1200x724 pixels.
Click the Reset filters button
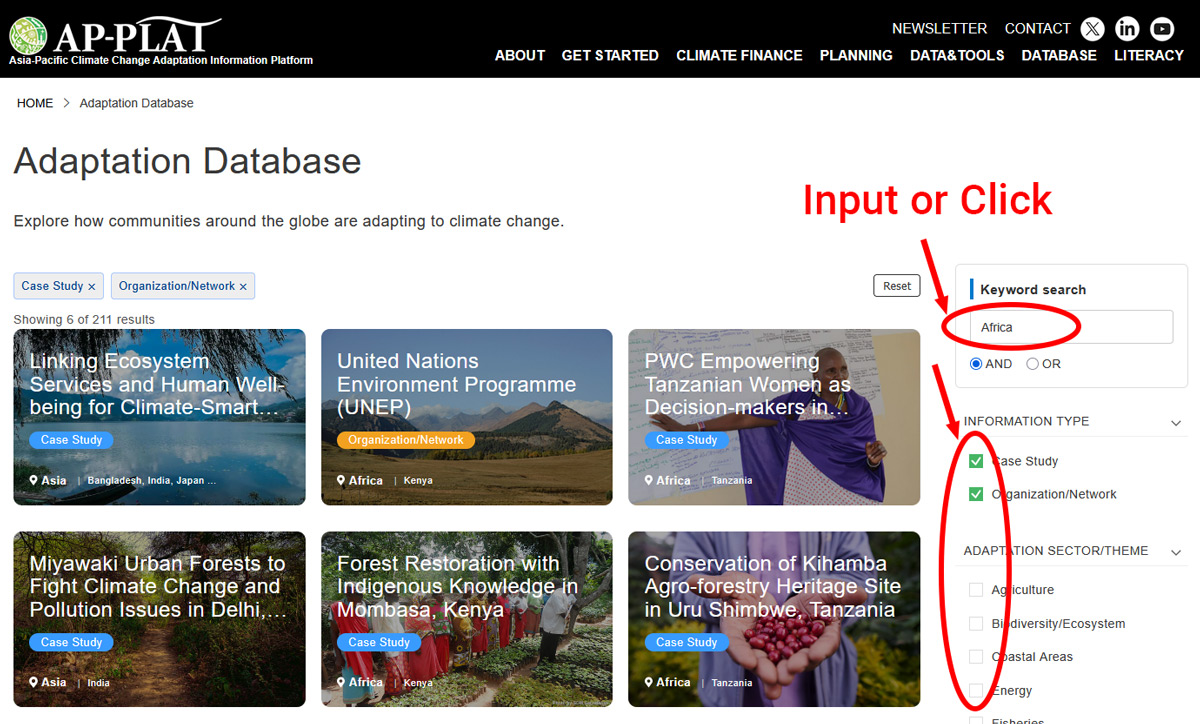click(x=897, y=286)
